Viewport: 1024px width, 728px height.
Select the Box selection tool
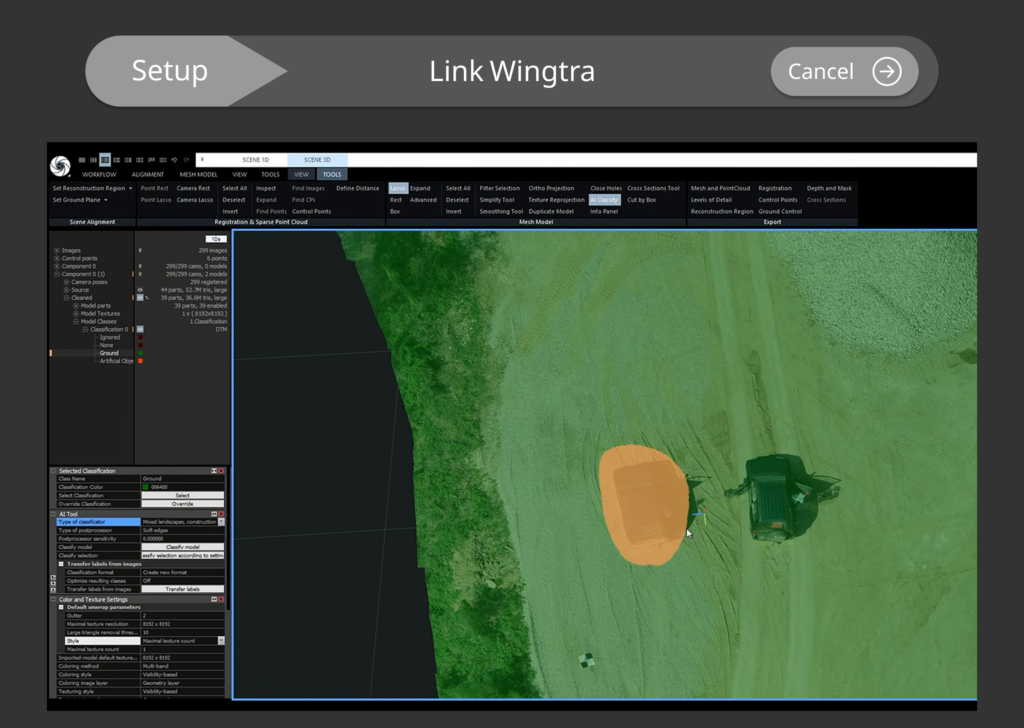point(394,212)
